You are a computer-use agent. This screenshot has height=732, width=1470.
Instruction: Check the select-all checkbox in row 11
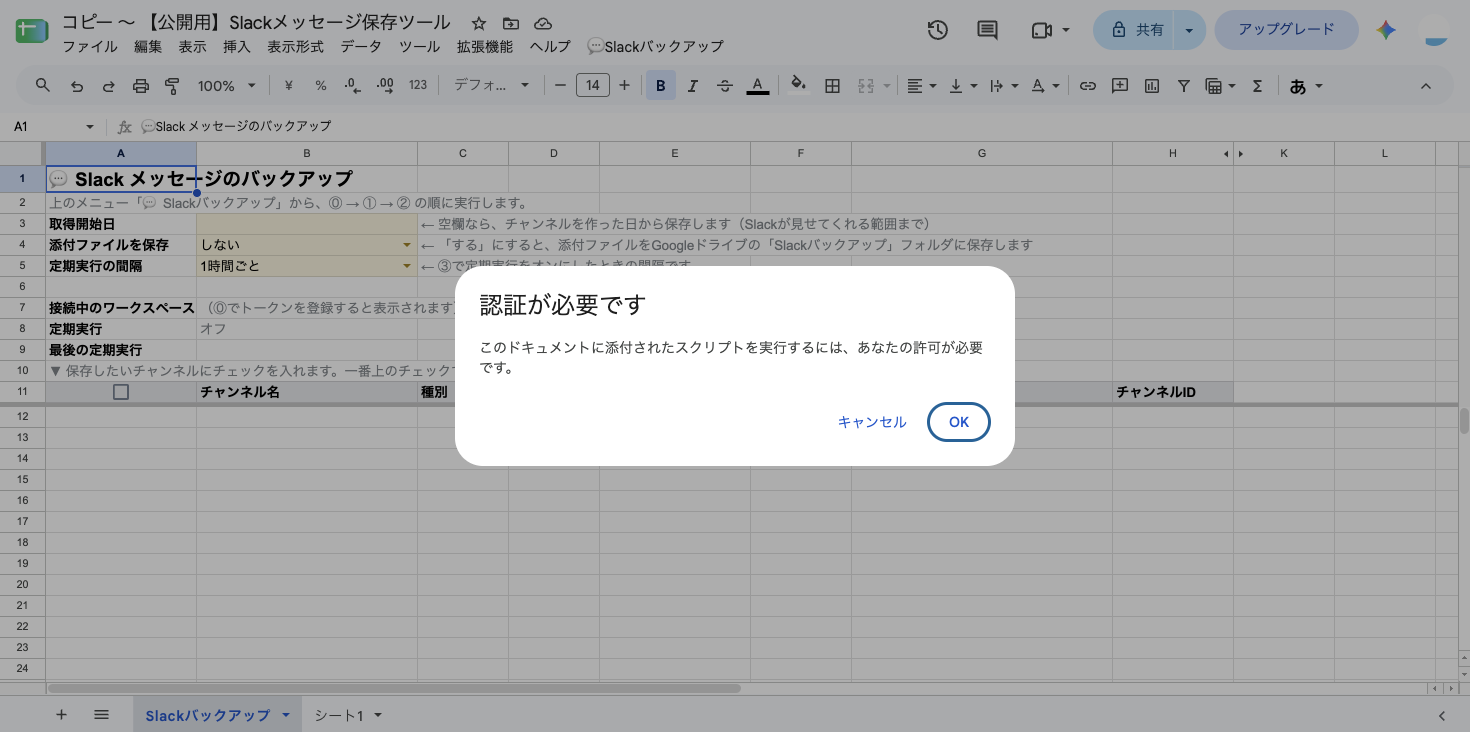point(121,392)
